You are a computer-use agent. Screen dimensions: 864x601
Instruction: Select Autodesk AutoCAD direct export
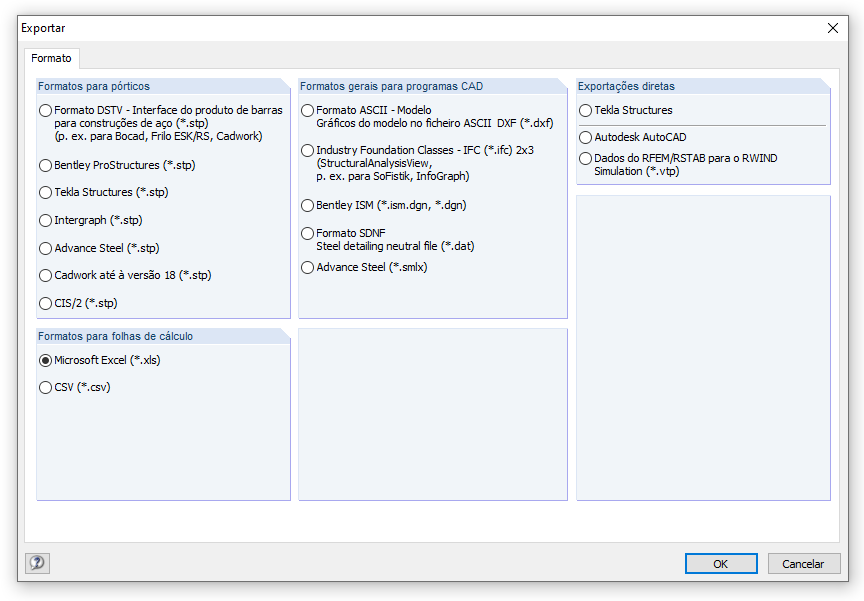click(583, 138)
